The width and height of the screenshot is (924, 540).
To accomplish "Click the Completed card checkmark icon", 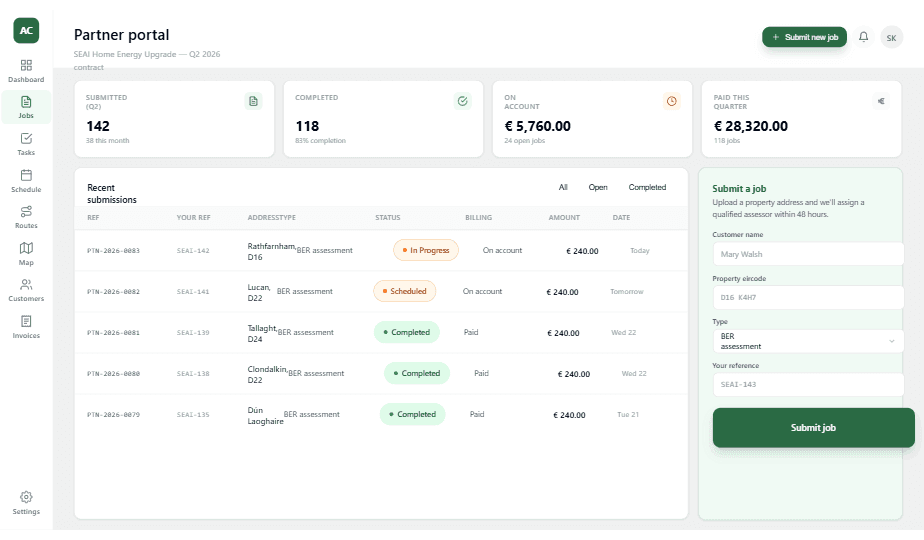I will coord(463,101).
